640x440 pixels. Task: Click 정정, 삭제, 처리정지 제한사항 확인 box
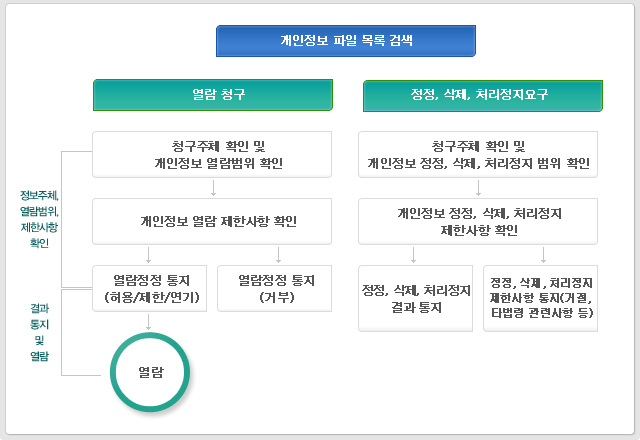(478, 221)
